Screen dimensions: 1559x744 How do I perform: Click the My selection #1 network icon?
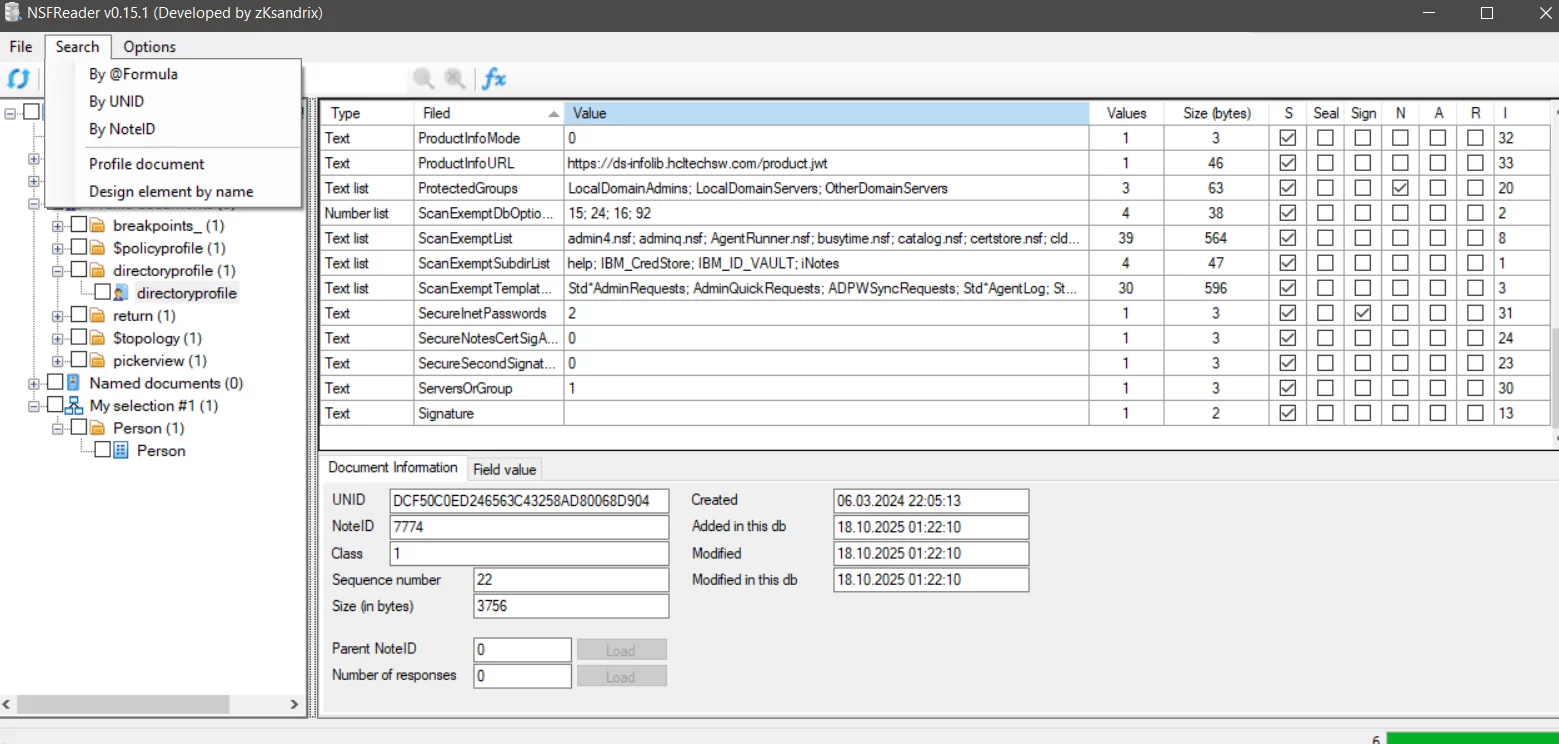coord(73,406)
